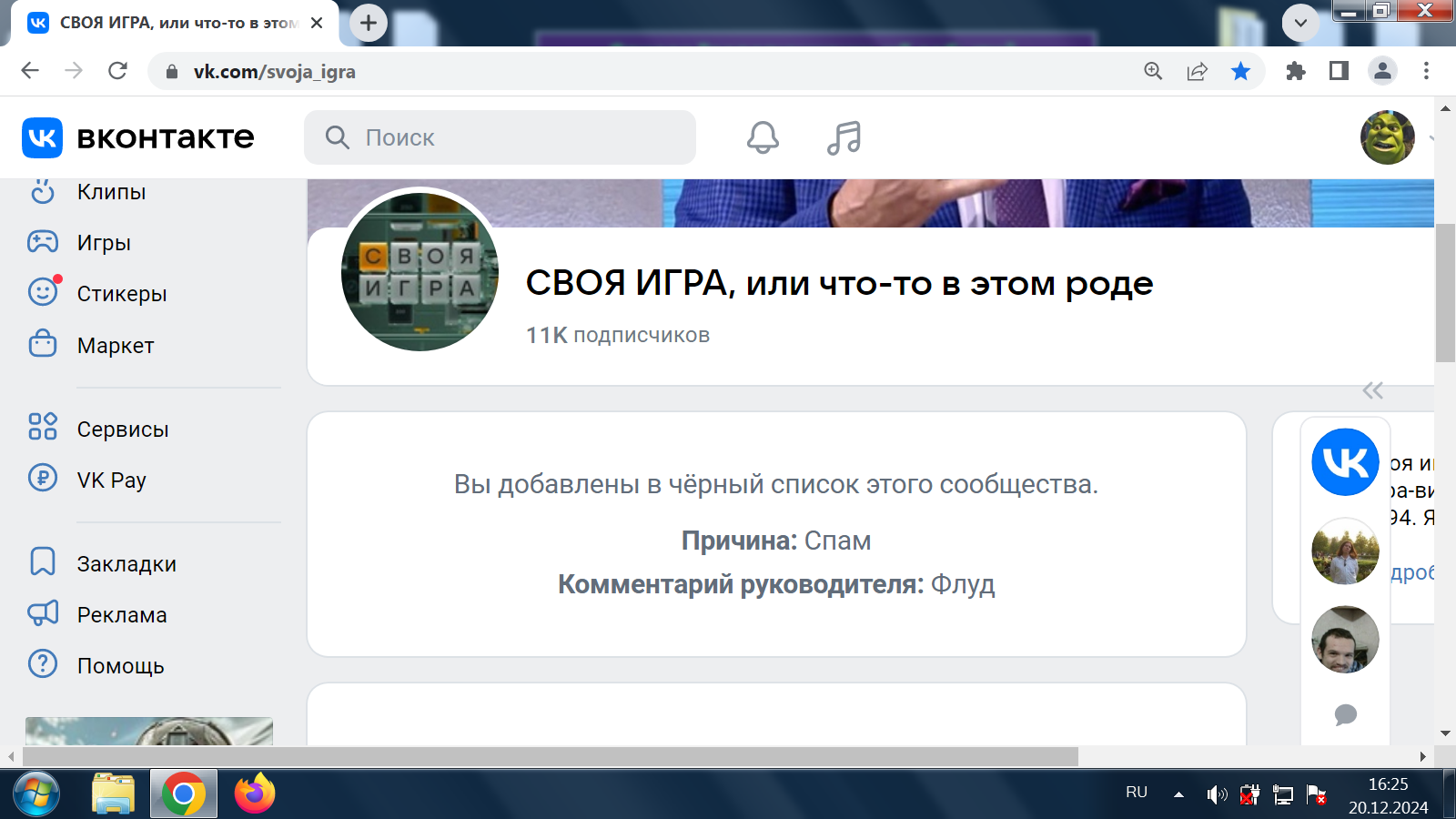Open the extensions puzzle icon
This screenshot has height=819, width=1456.
pyautogui.click(x=1295, y=71)
